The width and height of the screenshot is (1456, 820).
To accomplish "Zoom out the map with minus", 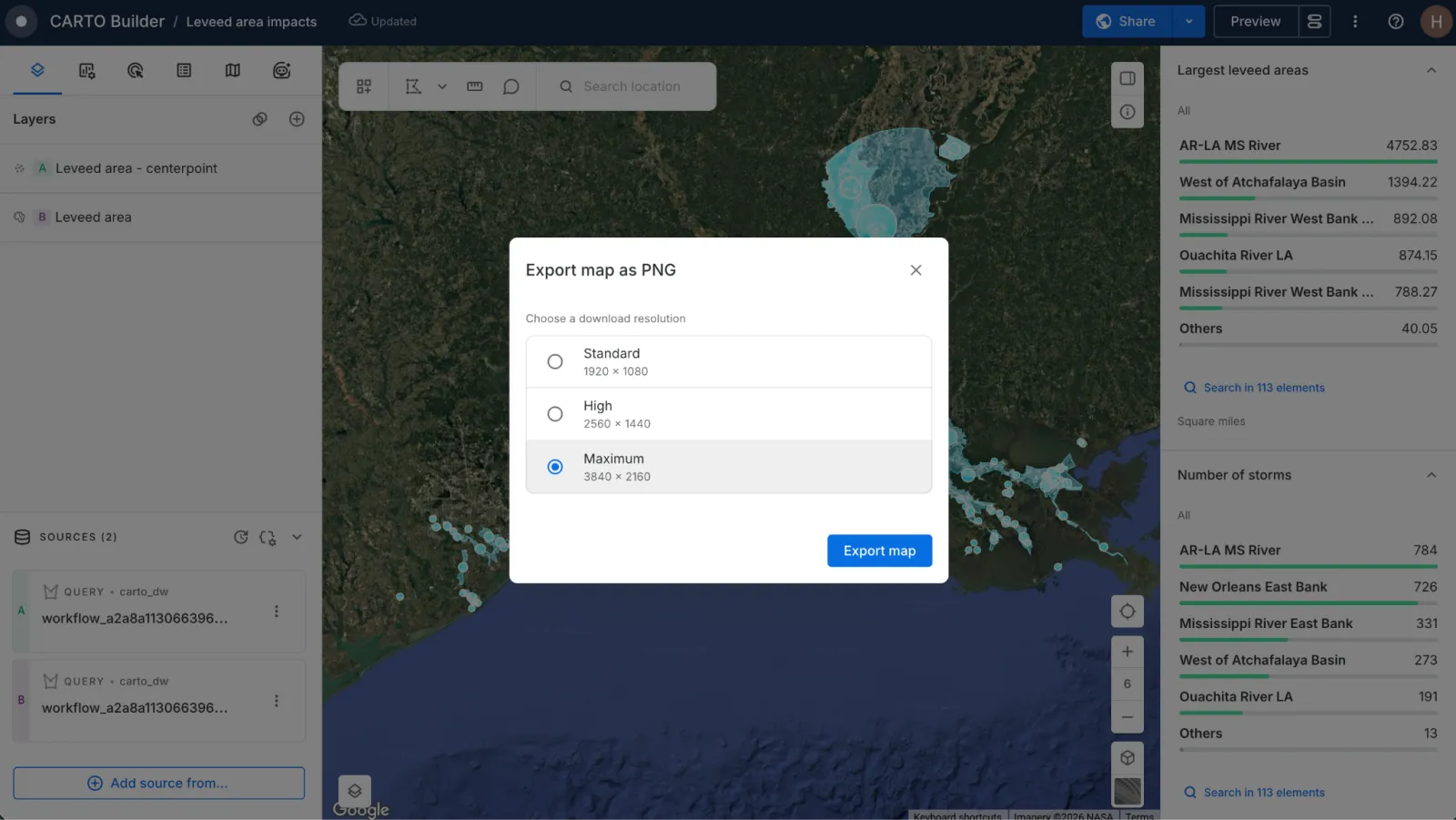I will click(1127, 717).
